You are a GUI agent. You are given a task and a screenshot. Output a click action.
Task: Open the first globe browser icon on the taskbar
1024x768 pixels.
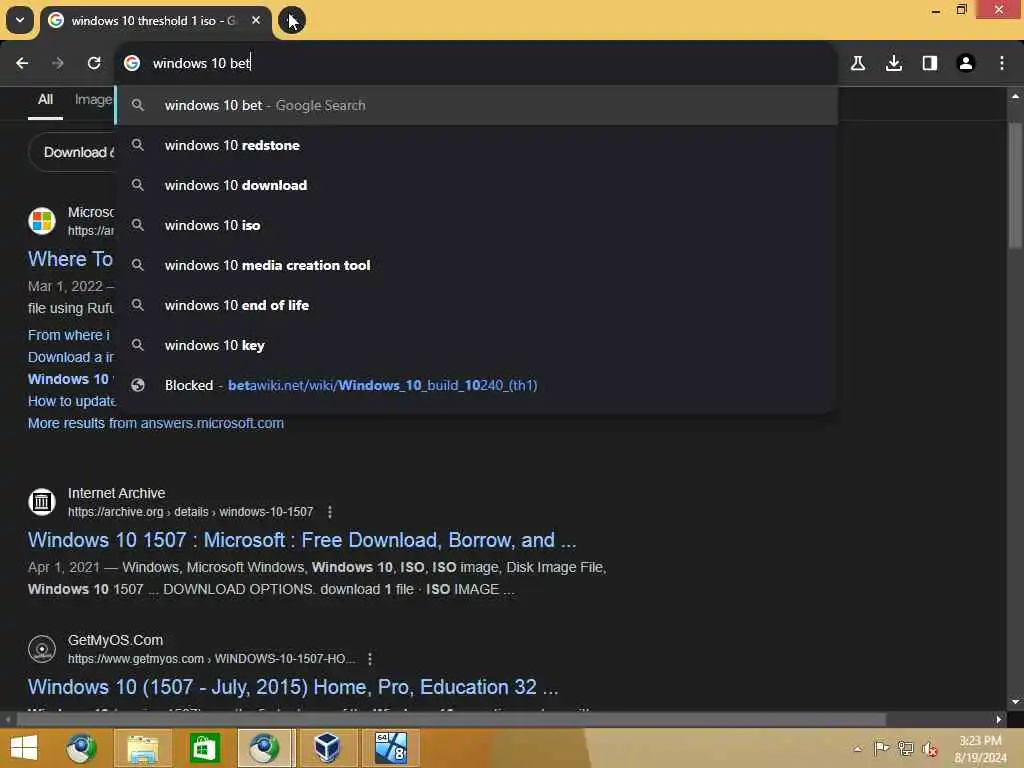(x=82, y=748)
